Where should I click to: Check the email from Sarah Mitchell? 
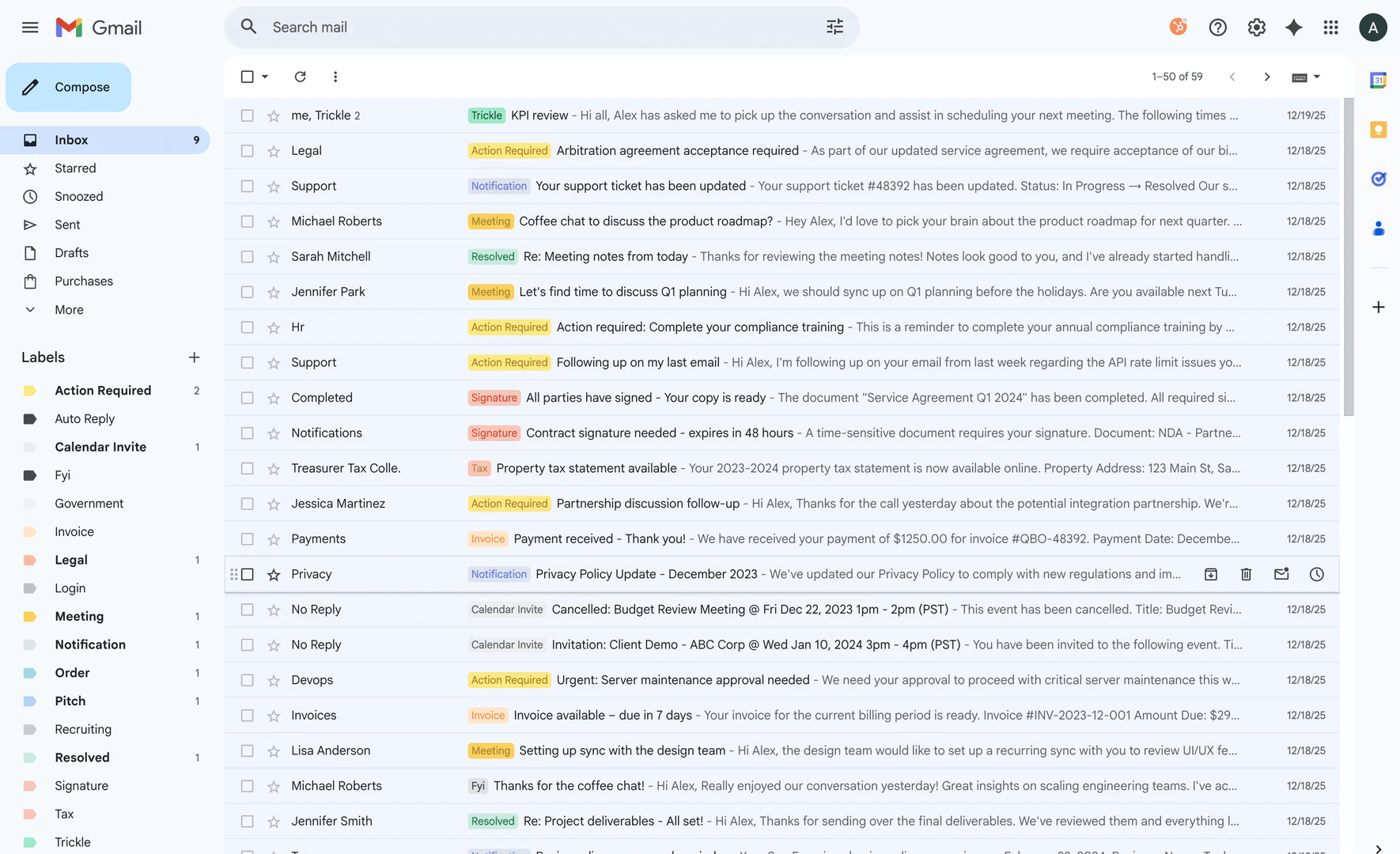(x=247, y=256)
